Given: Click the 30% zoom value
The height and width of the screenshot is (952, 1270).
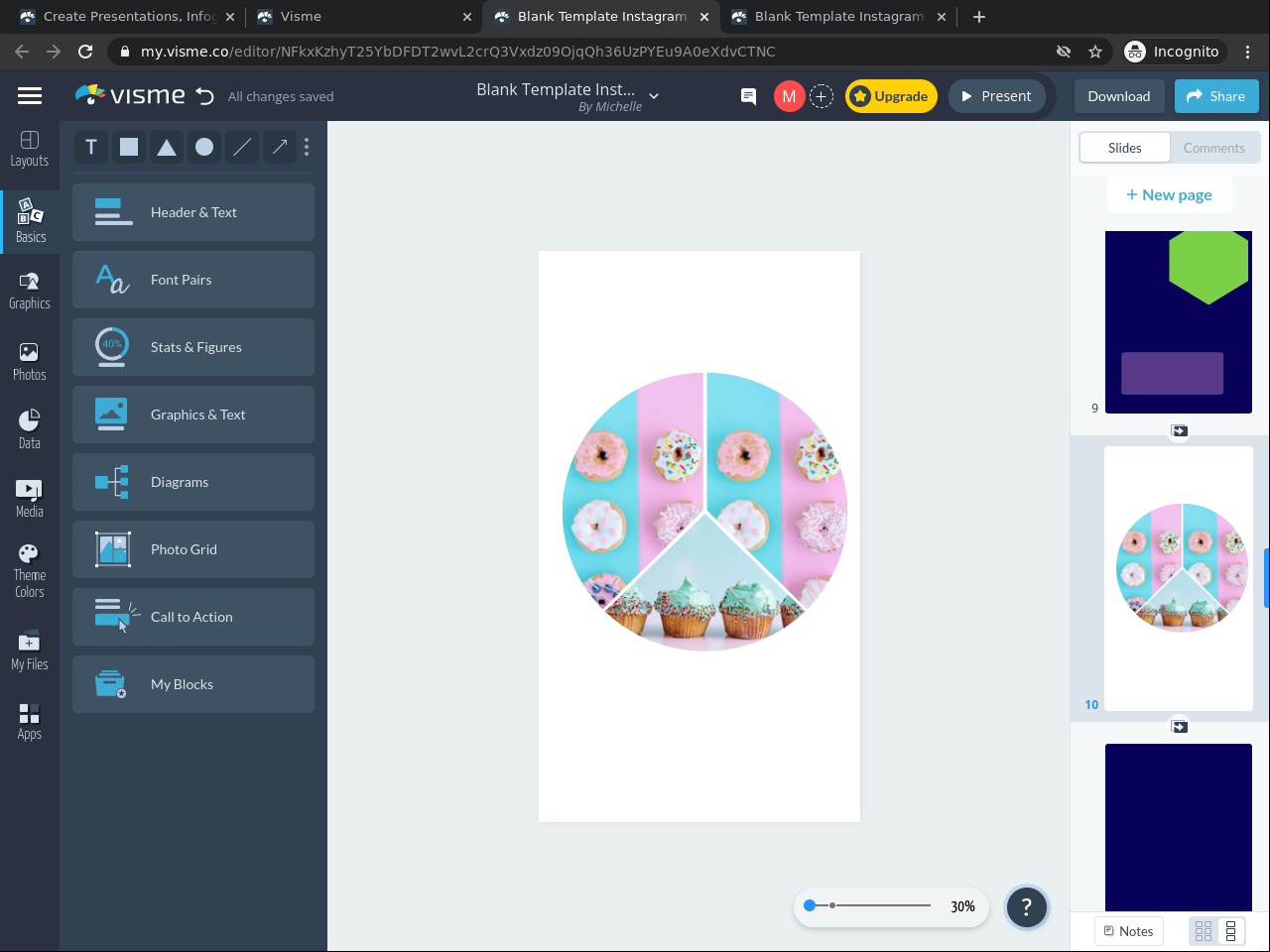Looking at the screenshot, I should point(962,906).
